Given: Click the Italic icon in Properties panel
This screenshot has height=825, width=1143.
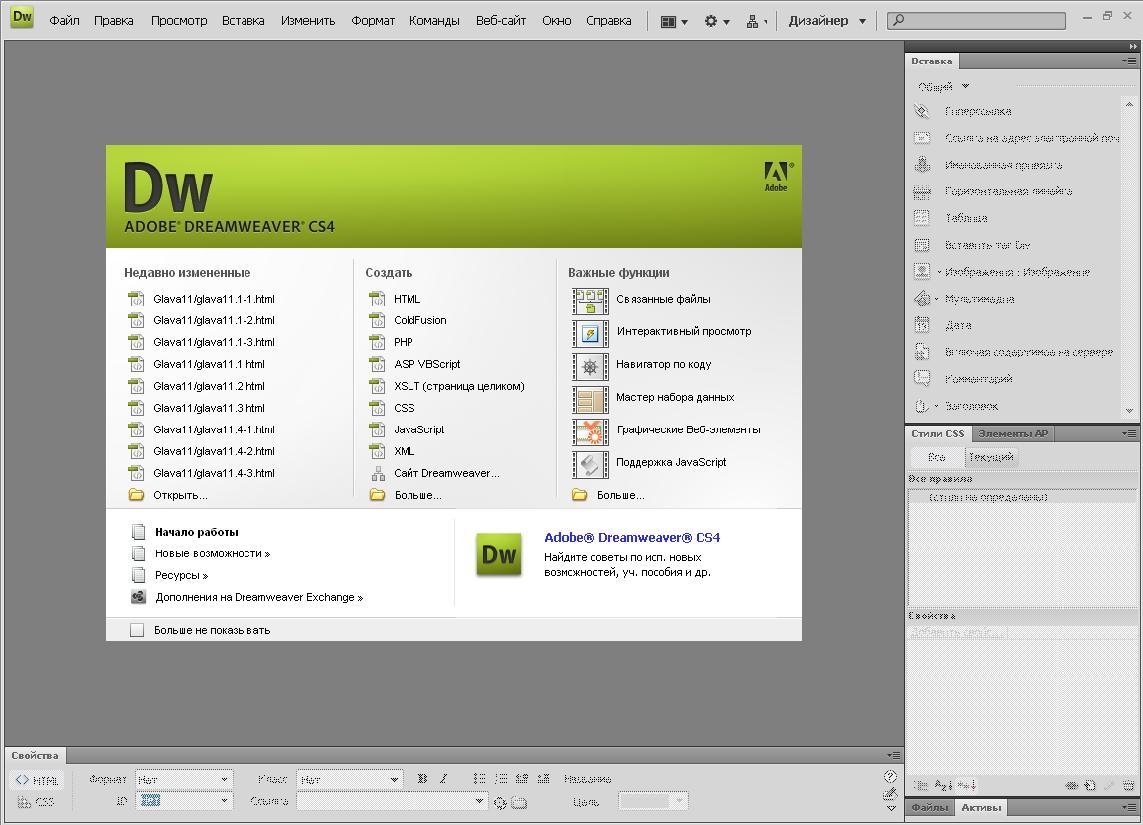Looking at the screenshot, I should [x=443, y=778].
